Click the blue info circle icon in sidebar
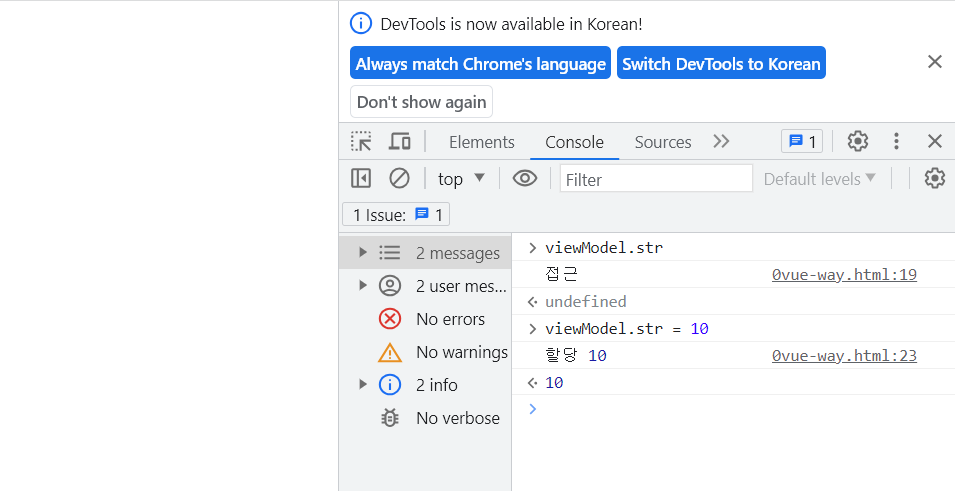Image resolution: width=955 pixels, height=491 pixels. click(x=390, y=384)
